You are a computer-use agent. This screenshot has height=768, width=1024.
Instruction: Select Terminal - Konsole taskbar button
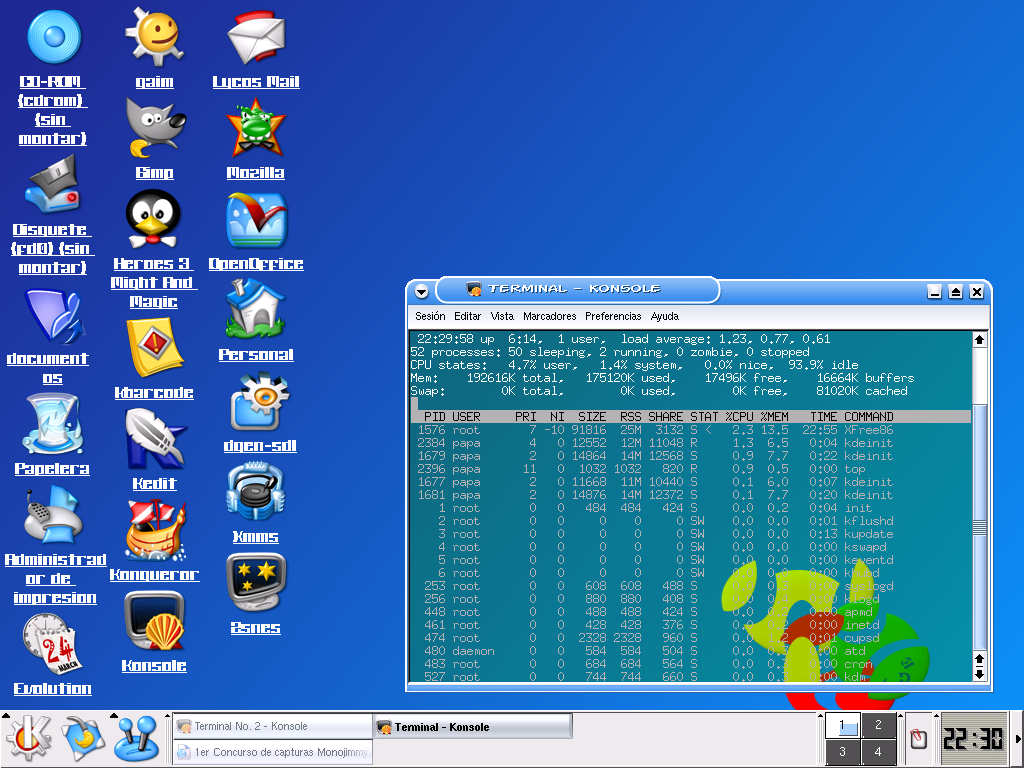coord(473,726)
